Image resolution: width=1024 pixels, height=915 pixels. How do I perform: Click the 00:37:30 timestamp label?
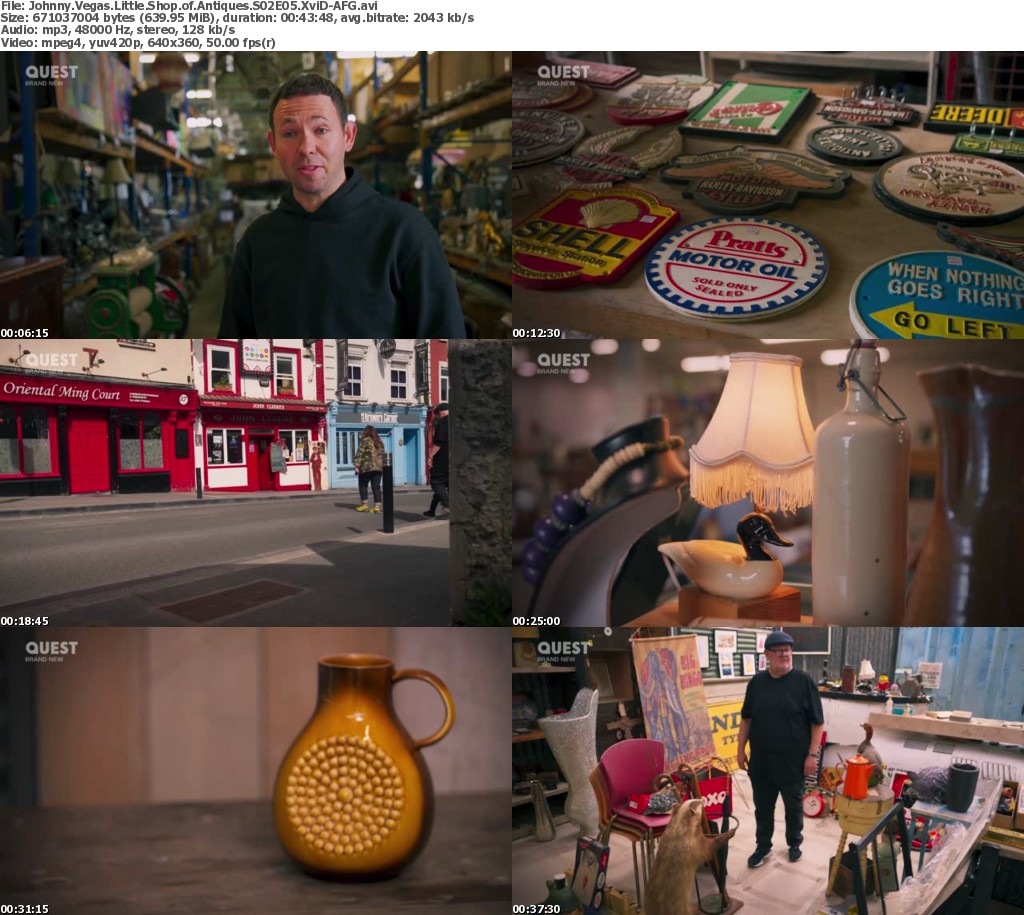click(x=536, y=908)
